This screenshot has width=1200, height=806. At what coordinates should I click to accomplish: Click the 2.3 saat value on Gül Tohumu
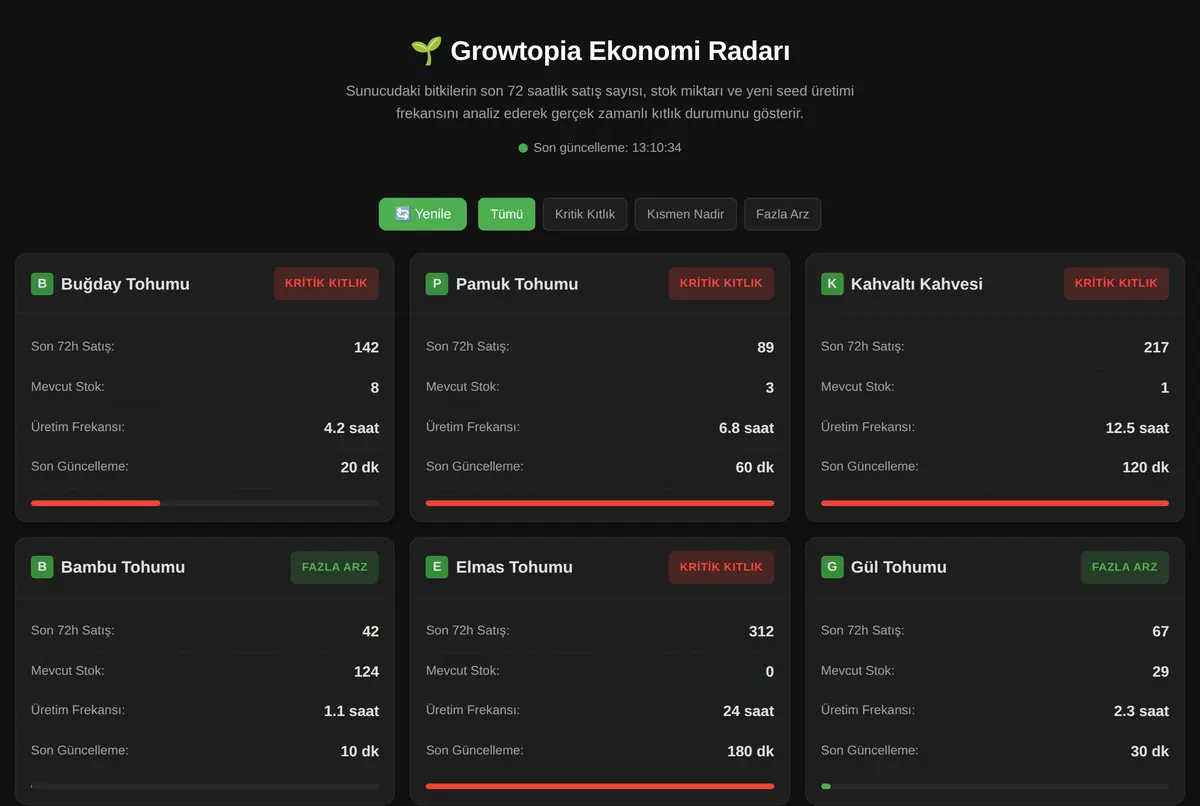coord(1141,712)
